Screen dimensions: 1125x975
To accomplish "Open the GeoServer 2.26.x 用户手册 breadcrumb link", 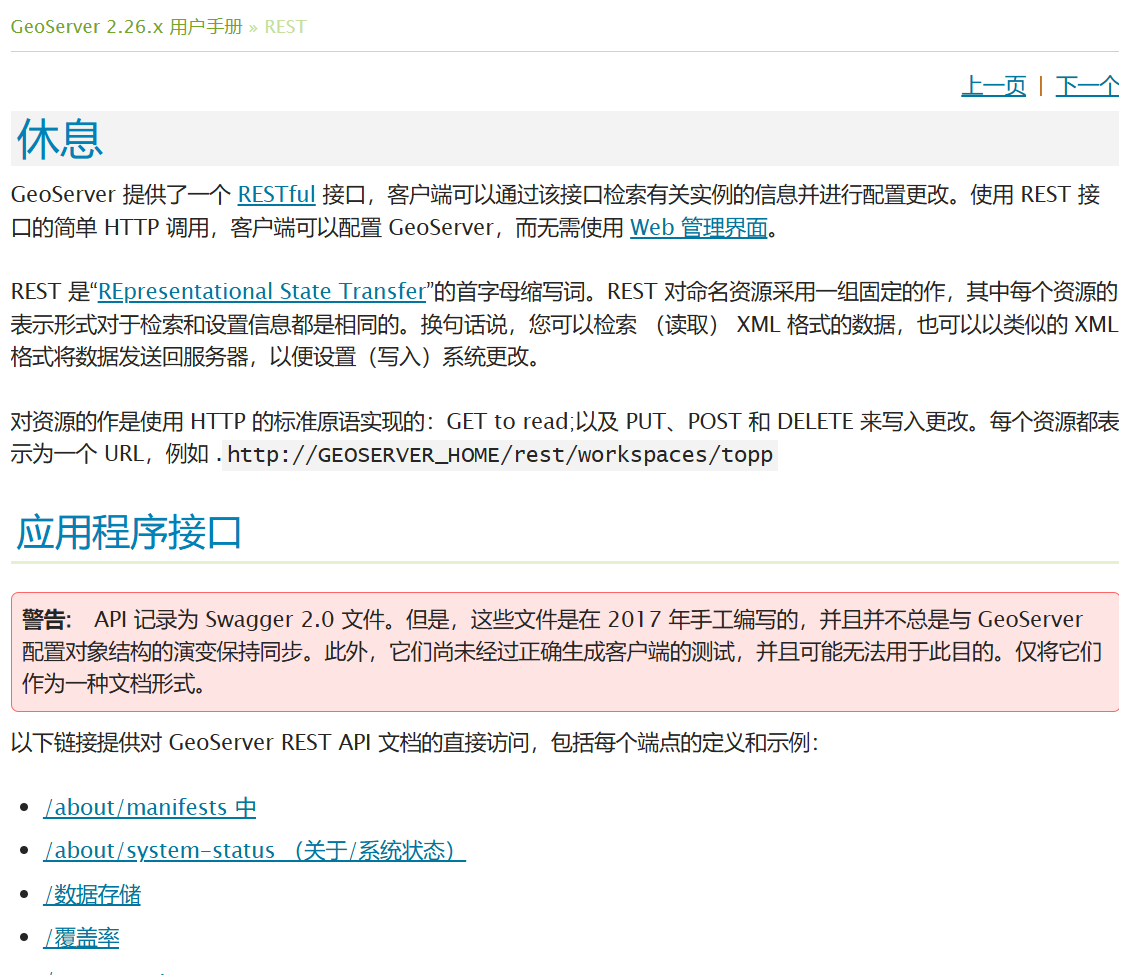I will (126, 27).
